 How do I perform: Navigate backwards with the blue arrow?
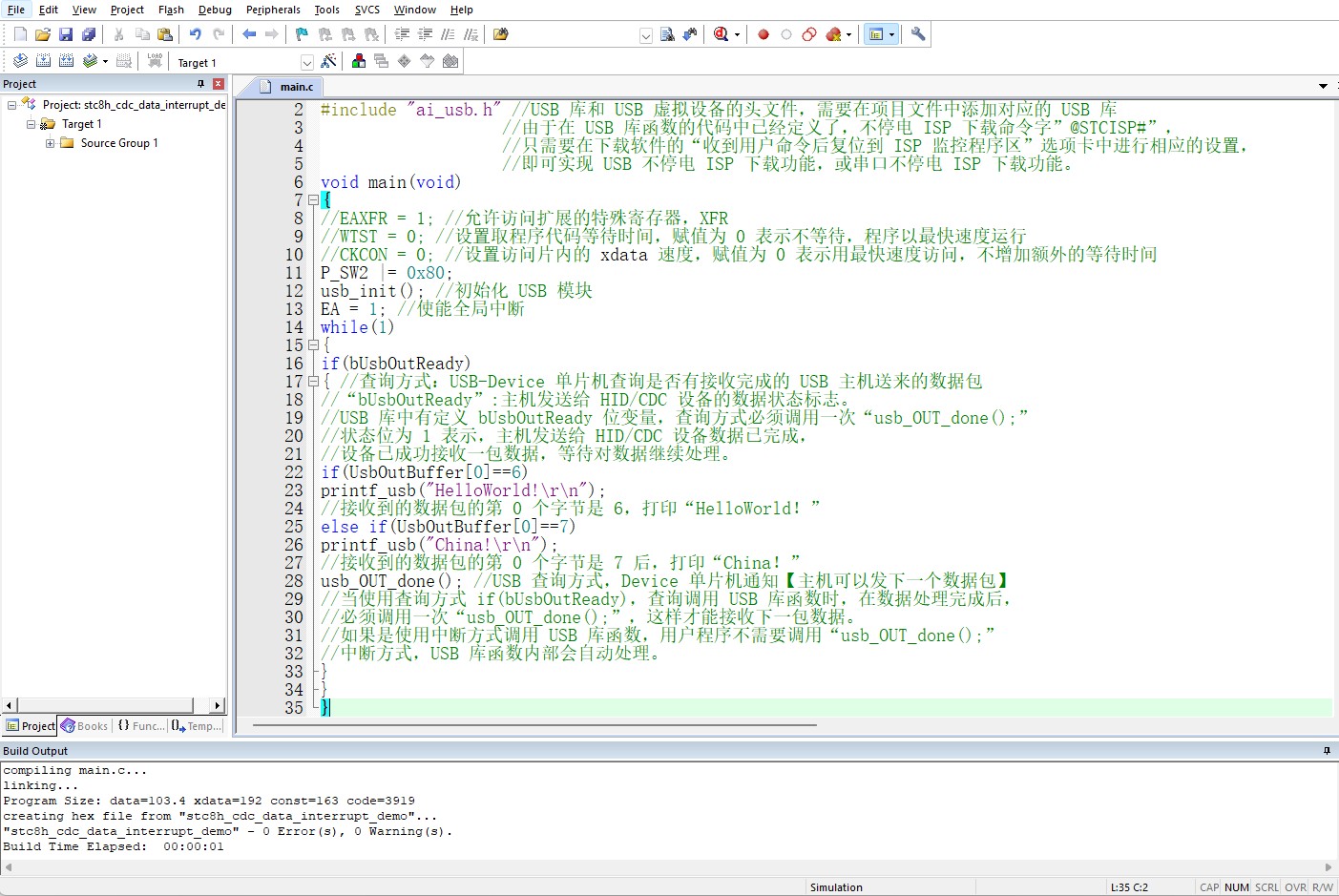(x=249, y=34)
